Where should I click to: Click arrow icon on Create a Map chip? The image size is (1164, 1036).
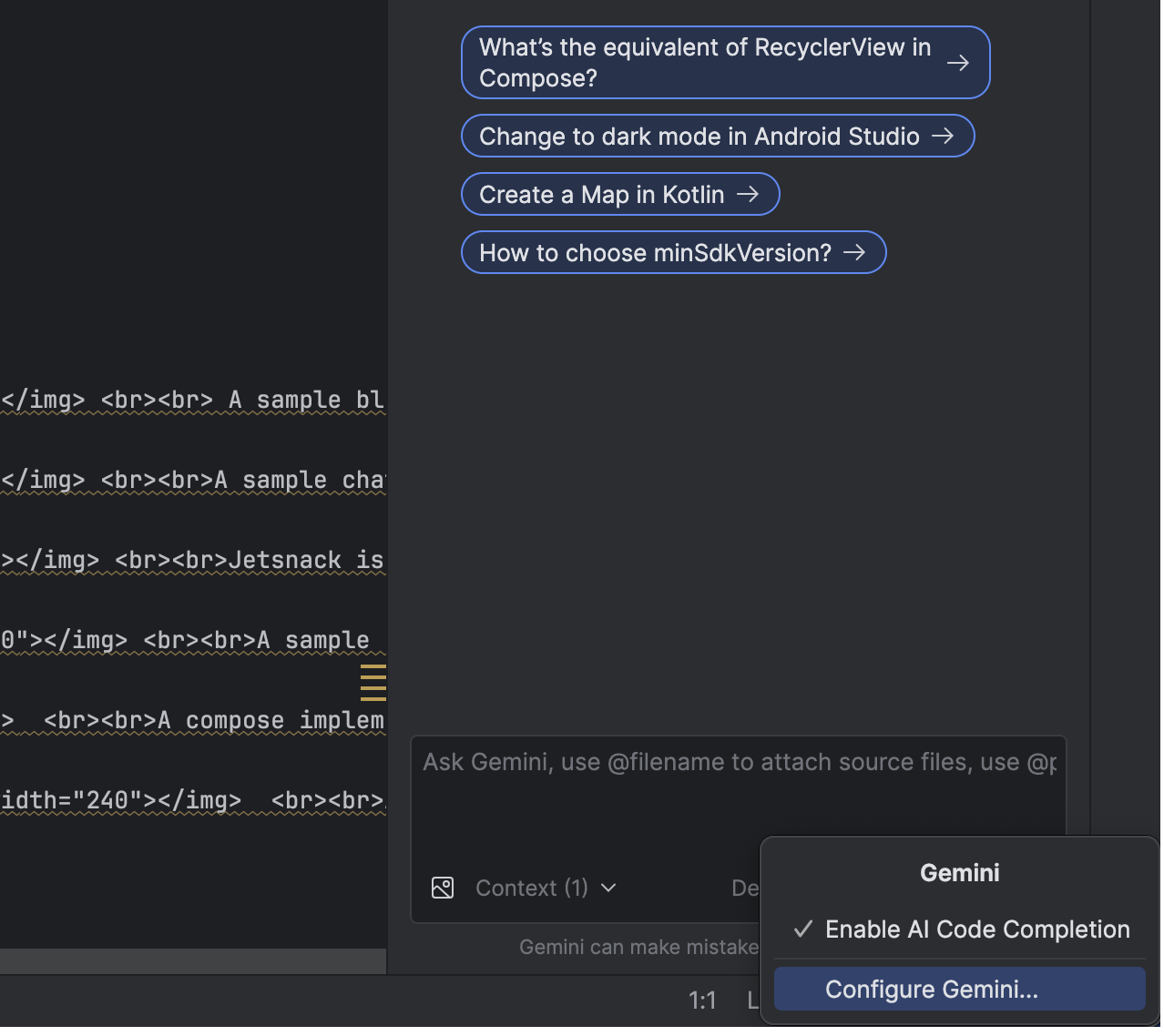748,194
